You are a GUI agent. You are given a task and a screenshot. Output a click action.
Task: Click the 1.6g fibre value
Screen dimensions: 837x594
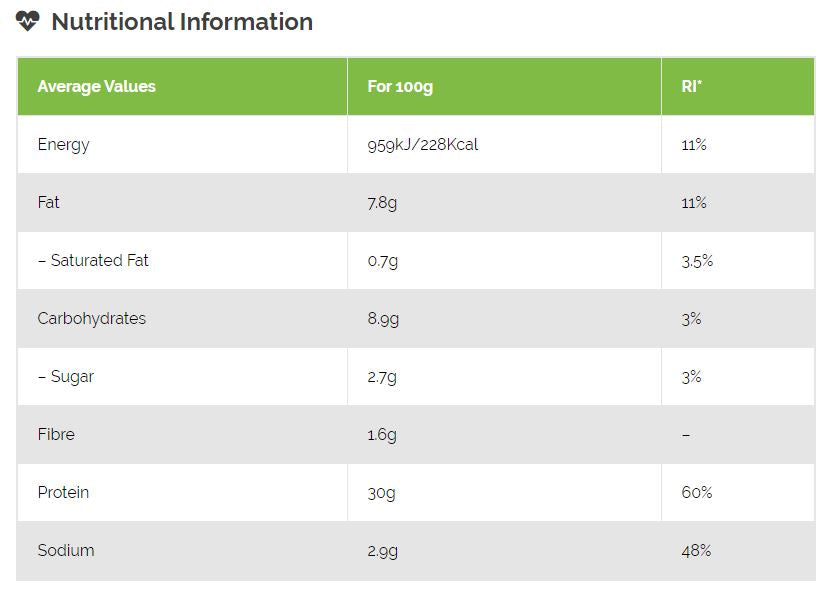382,435
